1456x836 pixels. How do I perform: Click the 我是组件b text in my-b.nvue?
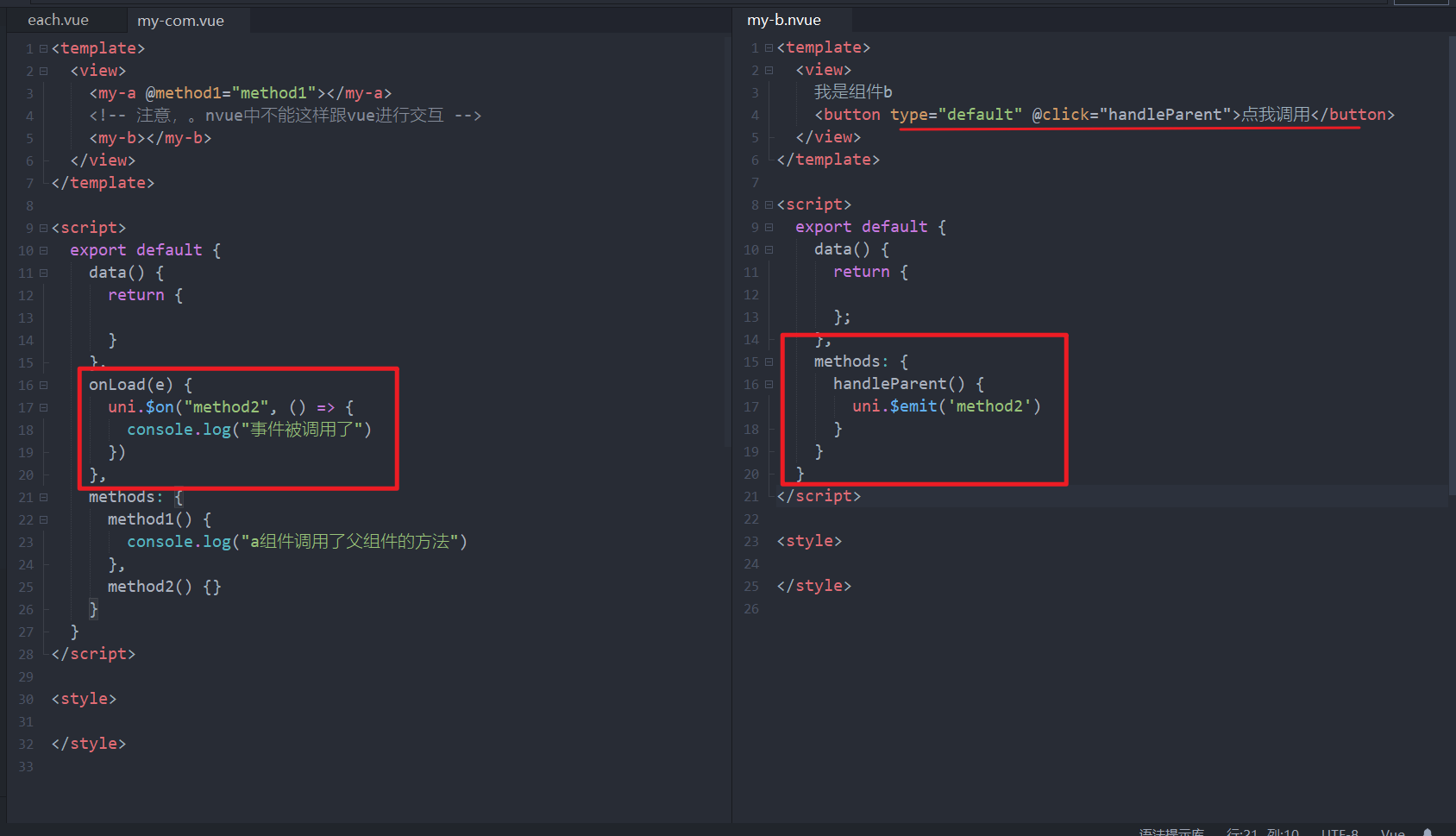pos(853,92)
